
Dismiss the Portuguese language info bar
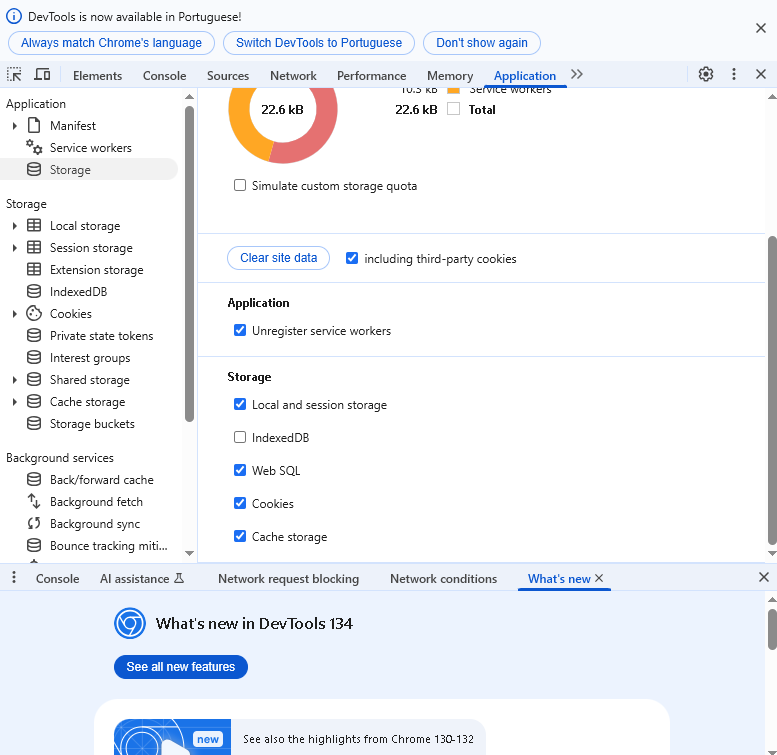pyautogui.click(x=761, y=28)
